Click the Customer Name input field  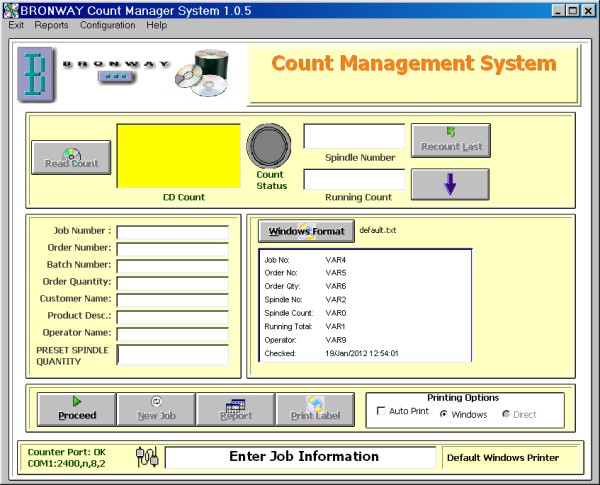point(173,300)
